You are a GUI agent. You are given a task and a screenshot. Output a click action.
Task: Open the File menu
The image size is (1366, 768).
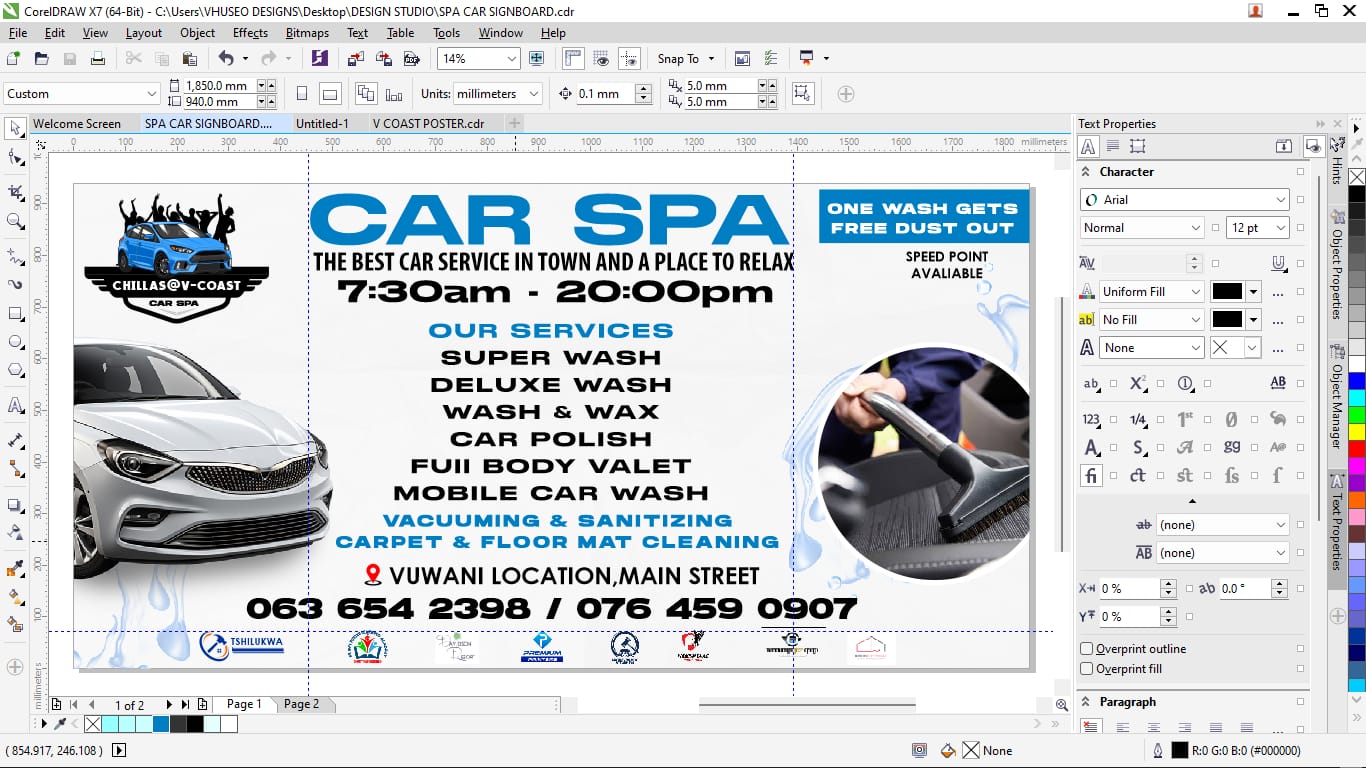[18, 33]
